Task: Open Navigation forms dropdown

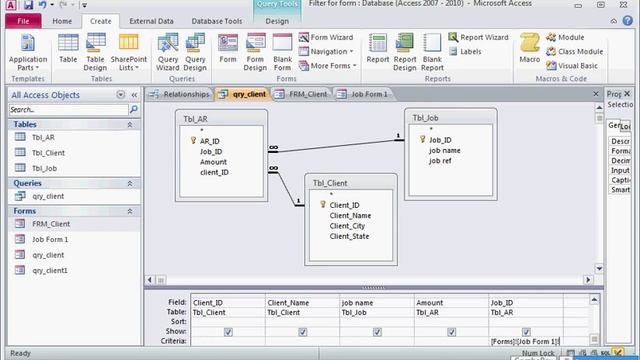Action: 326,51
